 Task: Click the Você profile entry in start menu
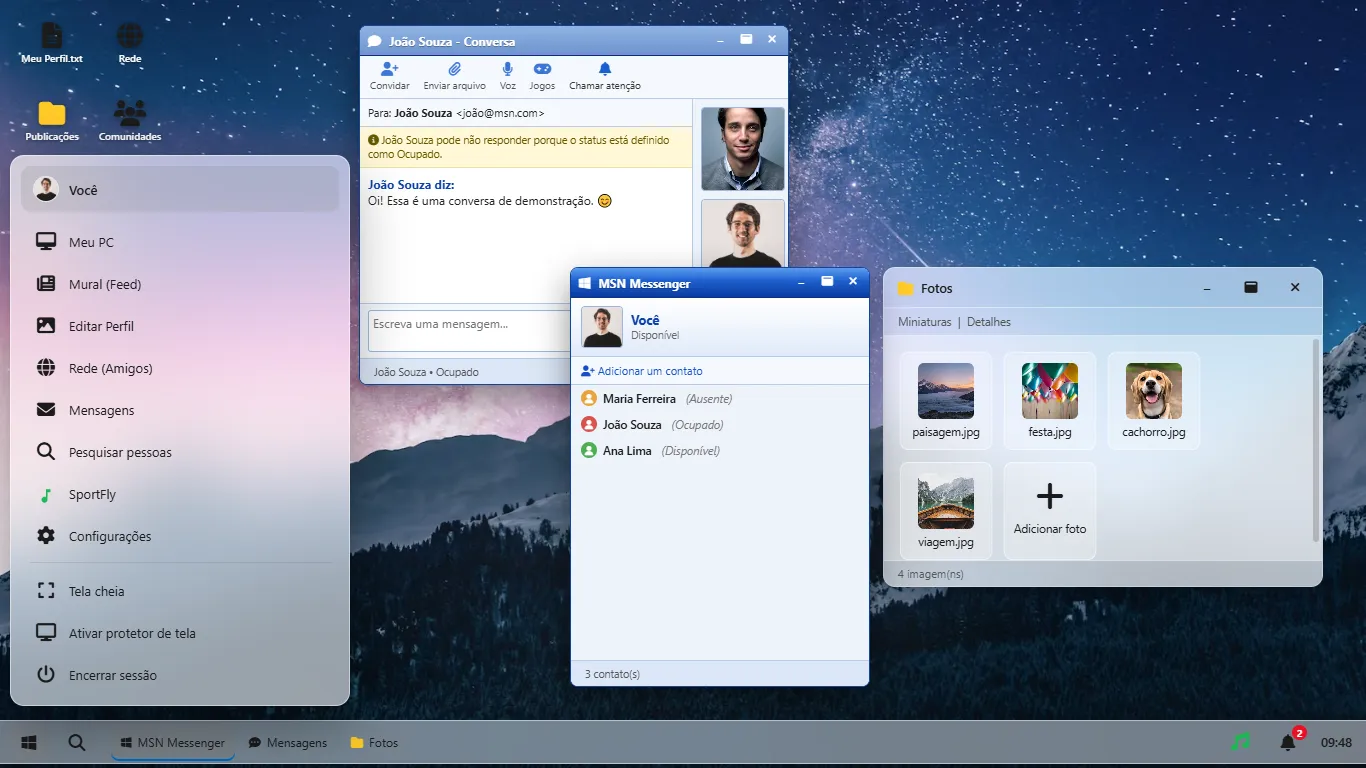[180, 189]
